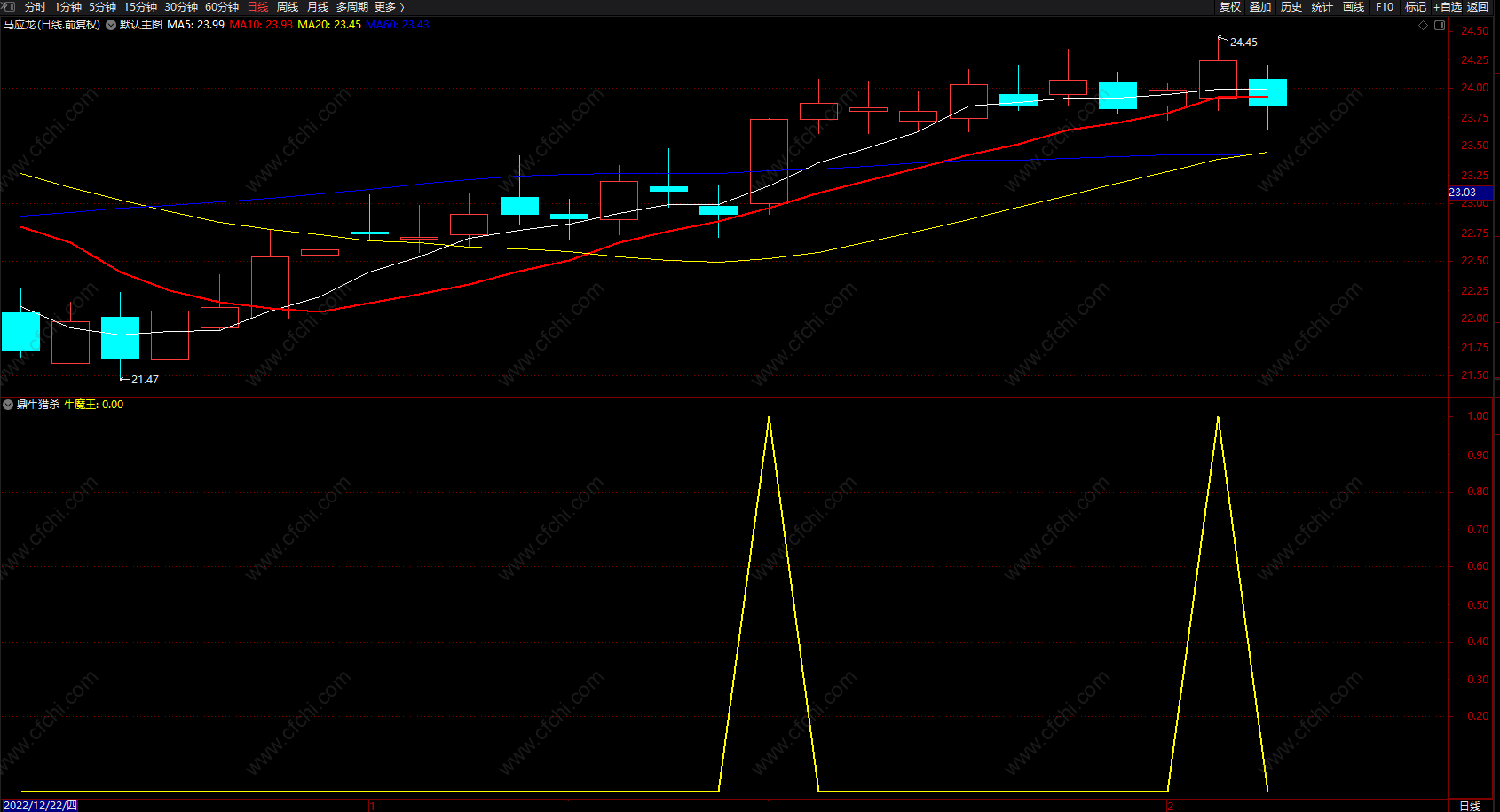Open the 默认主图 indicator dropdown arrow
The width and height of the screenshot is (1500, 812).
[111, 25]
